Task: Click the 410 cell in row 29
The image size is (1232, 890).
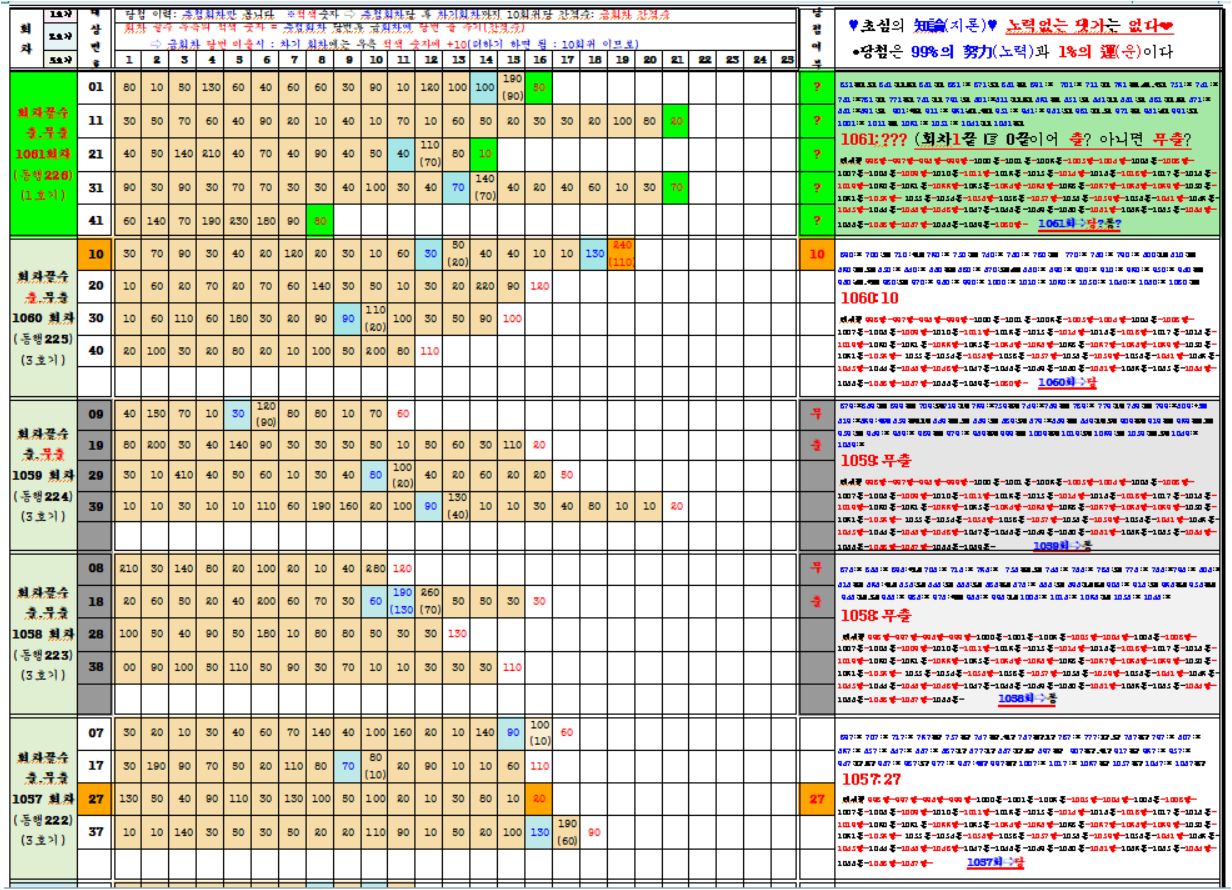Action: coord(184,474)
